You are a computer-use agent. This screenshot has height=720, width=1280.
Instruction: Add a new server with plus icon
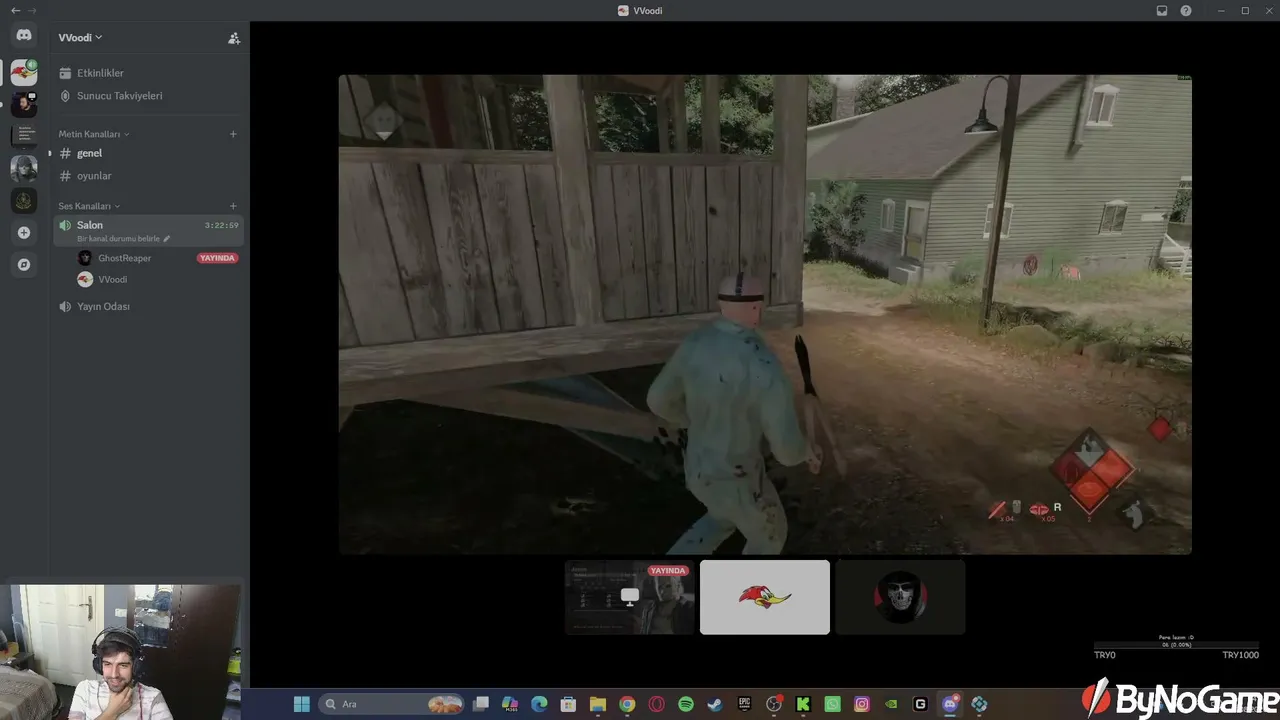click(x=24, y=233)
